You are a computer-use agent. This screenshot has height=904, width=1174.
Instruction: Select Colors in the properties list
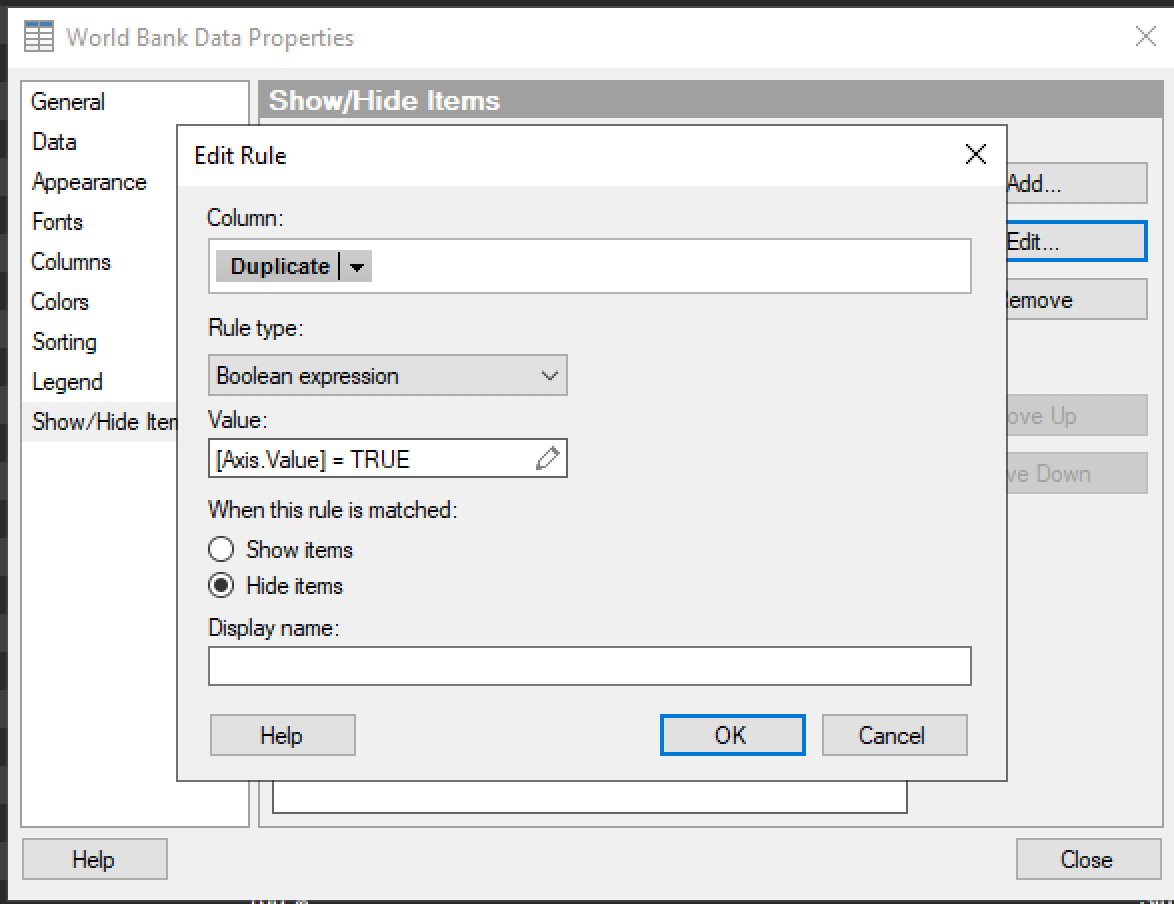click(60, 302)
